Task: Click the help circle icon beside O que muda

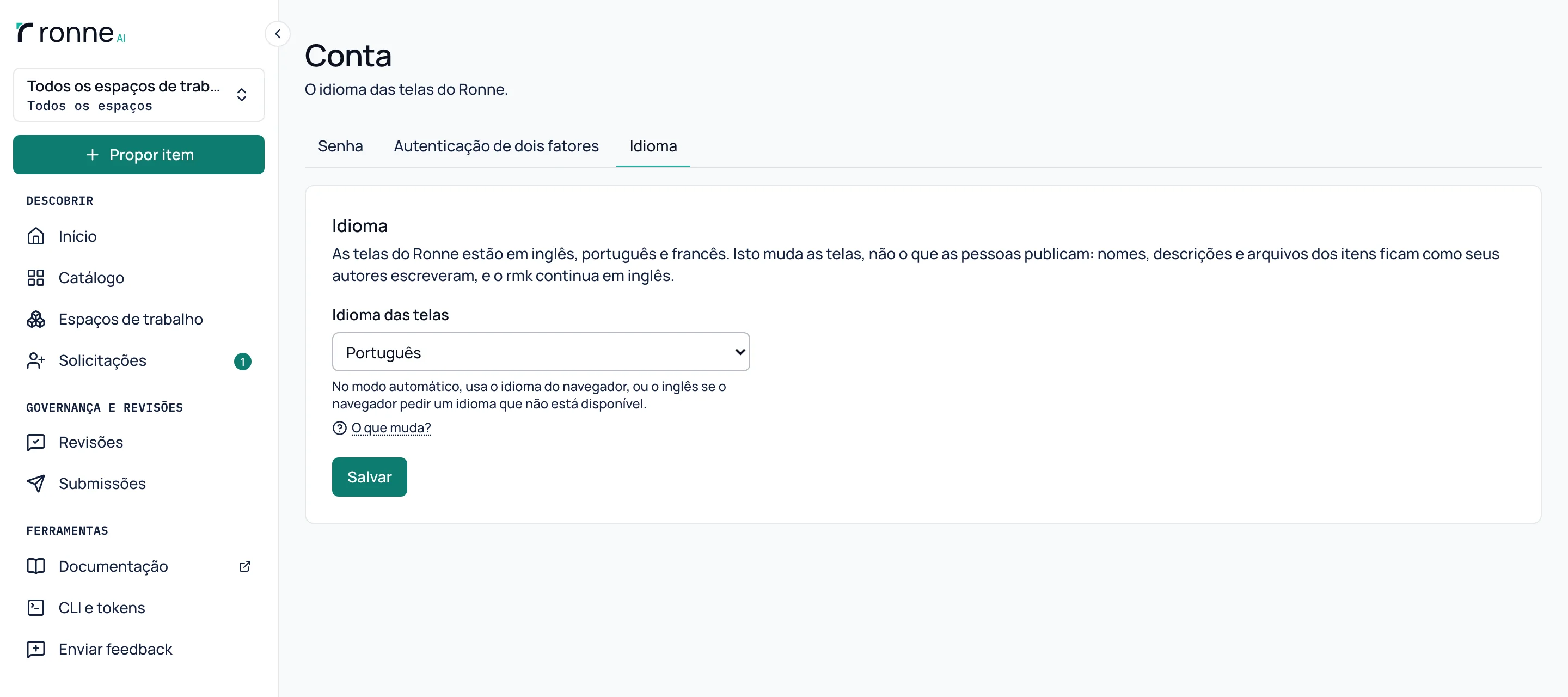Action: [340, 428]
